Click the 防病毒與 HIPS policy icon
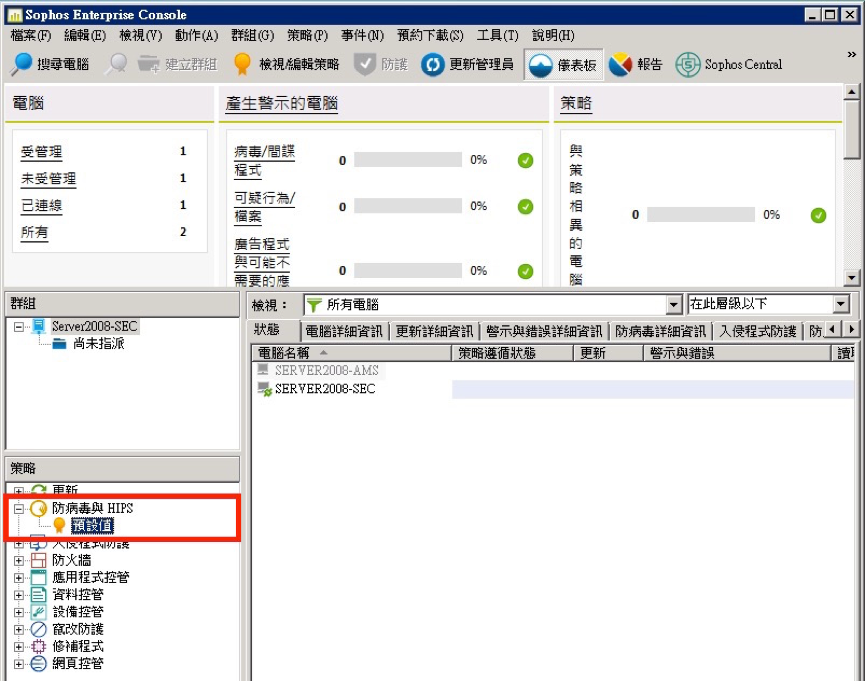The image size is (865, 681). [x=38, y=508]
